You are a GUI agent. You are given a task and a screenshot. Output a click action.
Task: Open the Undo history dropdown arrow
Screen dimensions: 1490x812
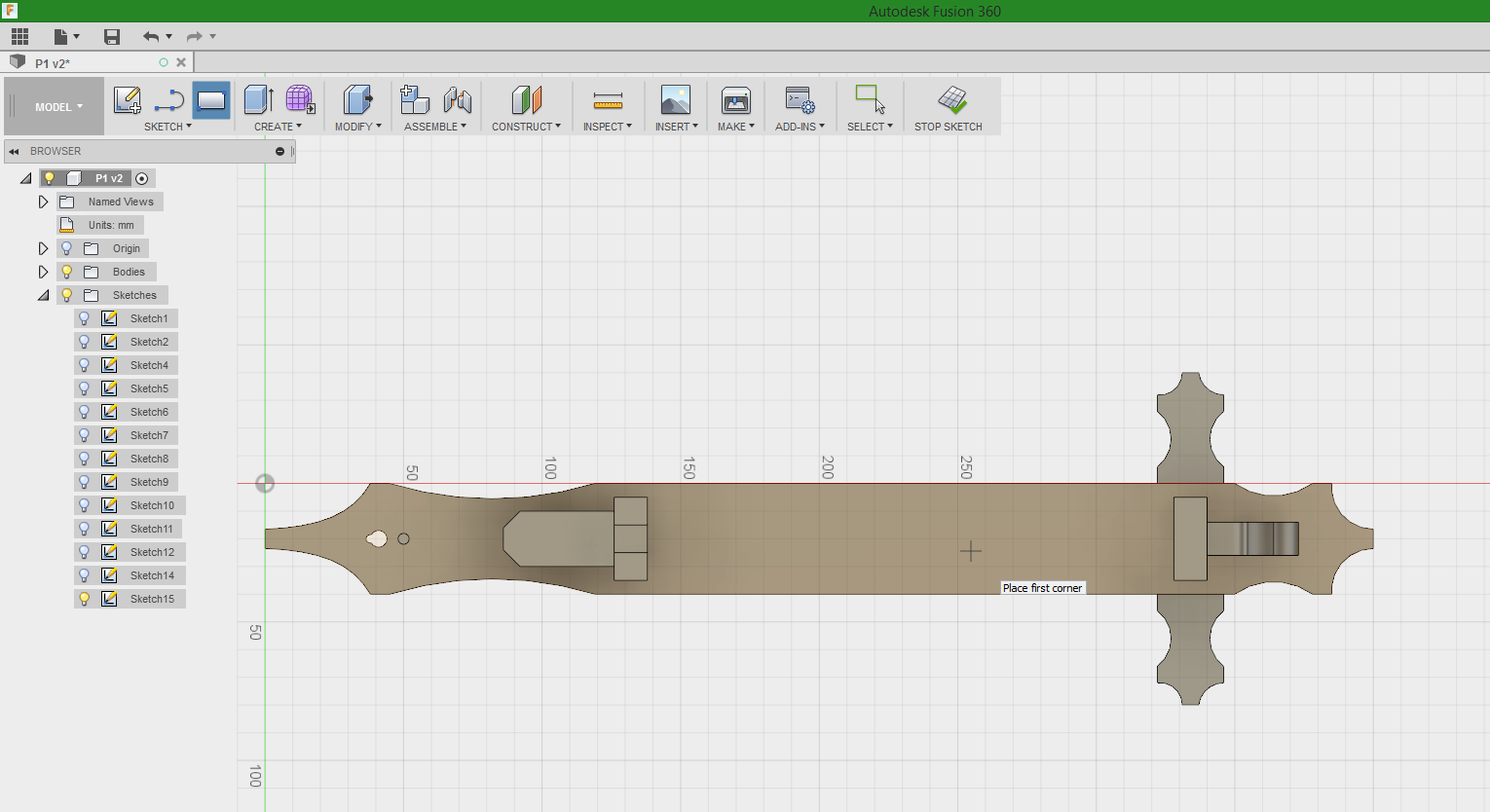point(169,37)
